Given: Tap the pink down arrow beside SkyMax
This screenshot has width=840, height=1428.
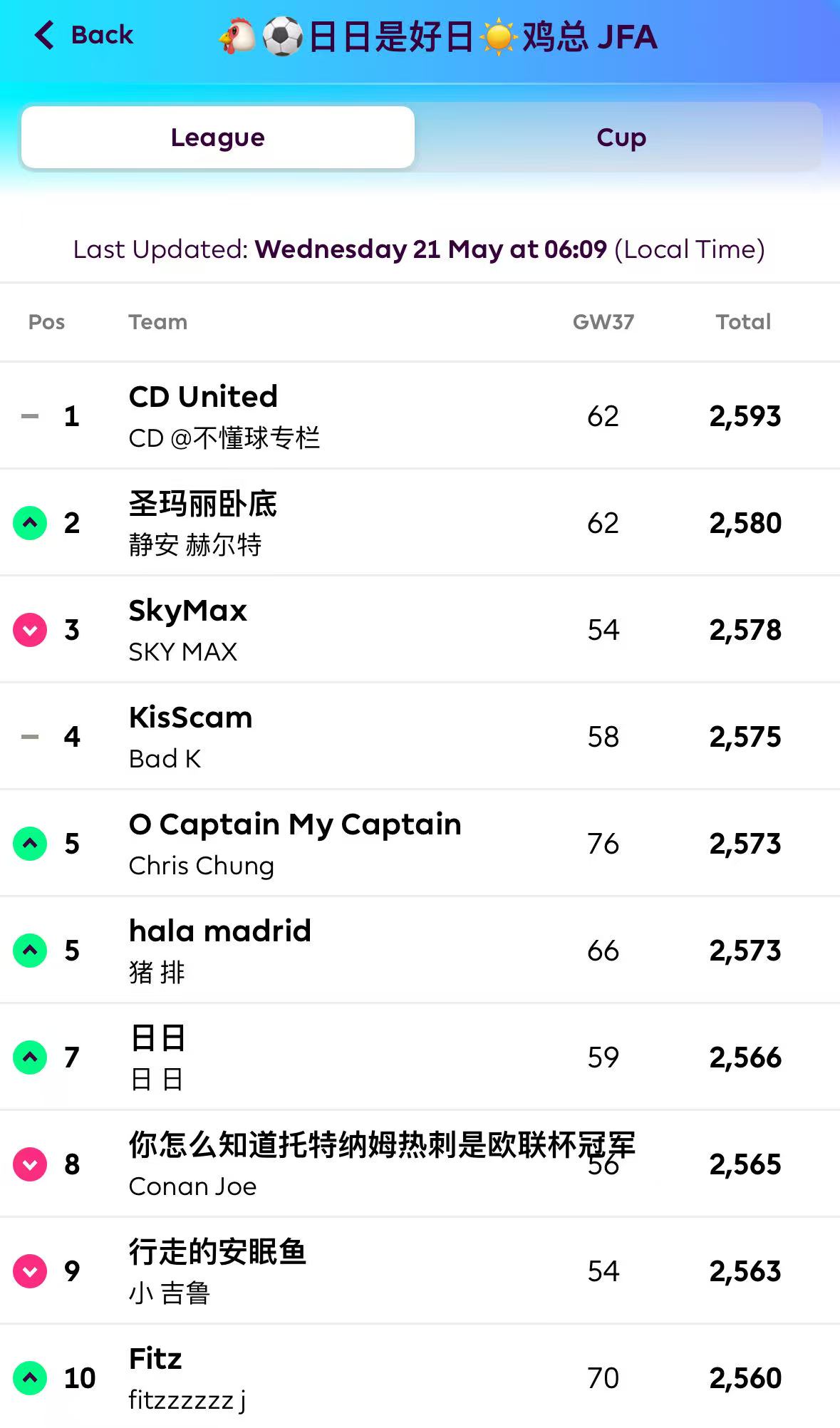Looking at the screenshot, I should click(x=30, y=630).
